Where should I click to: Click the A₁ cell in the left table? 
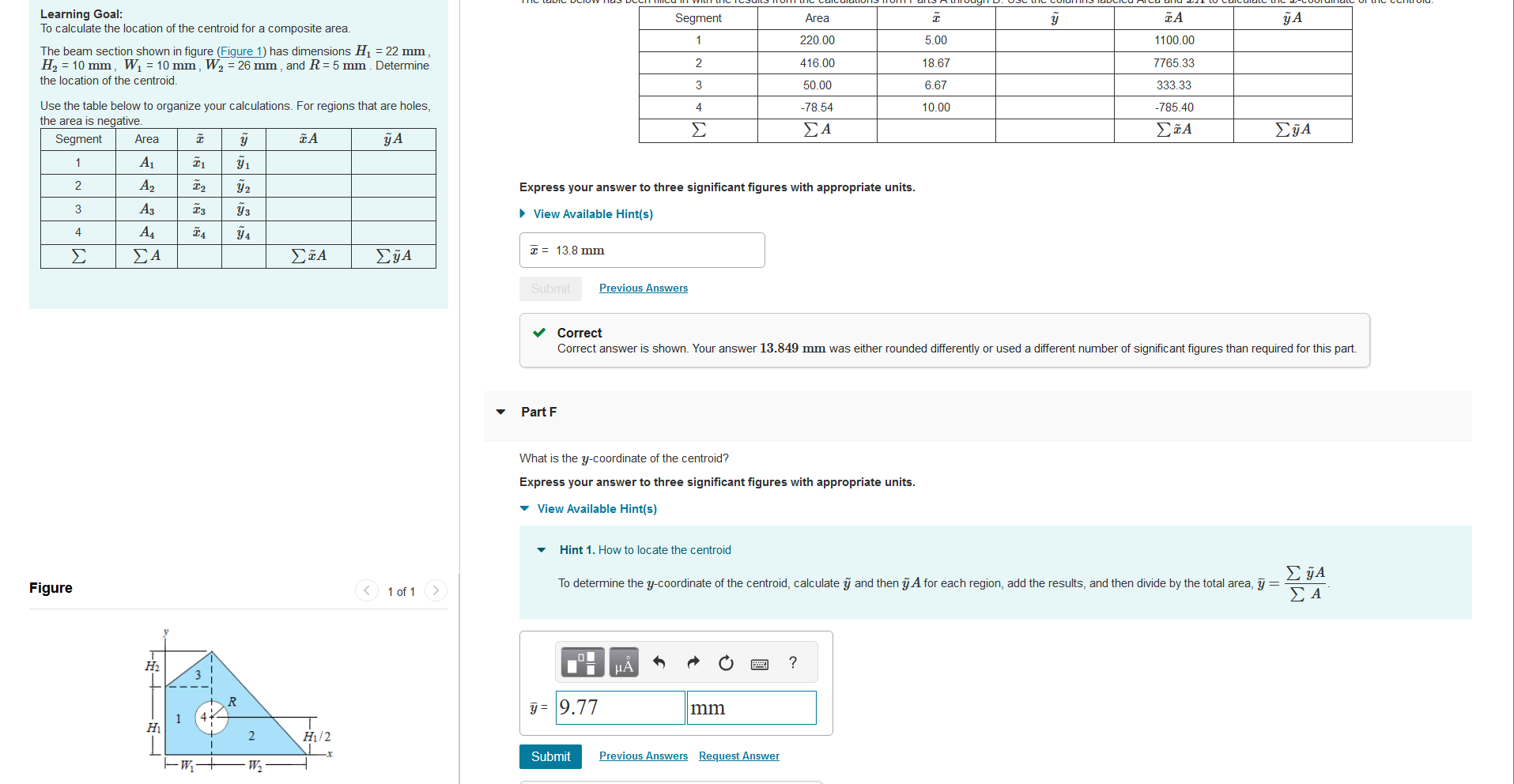pyautogui.click(x=147, y=163)
